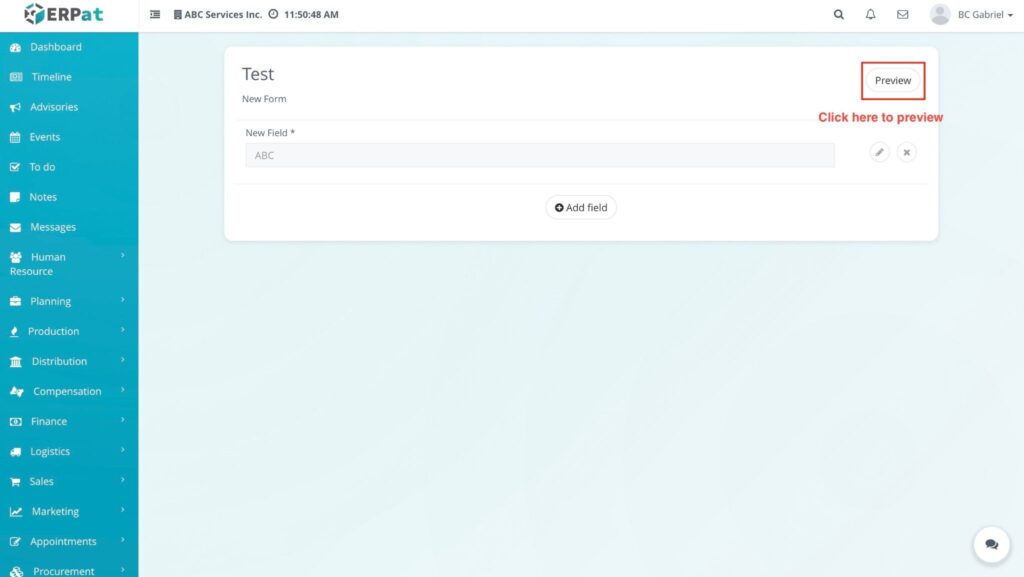Click the Logistics truck icon
This screenshot has height=577, width=1024.
16,452
